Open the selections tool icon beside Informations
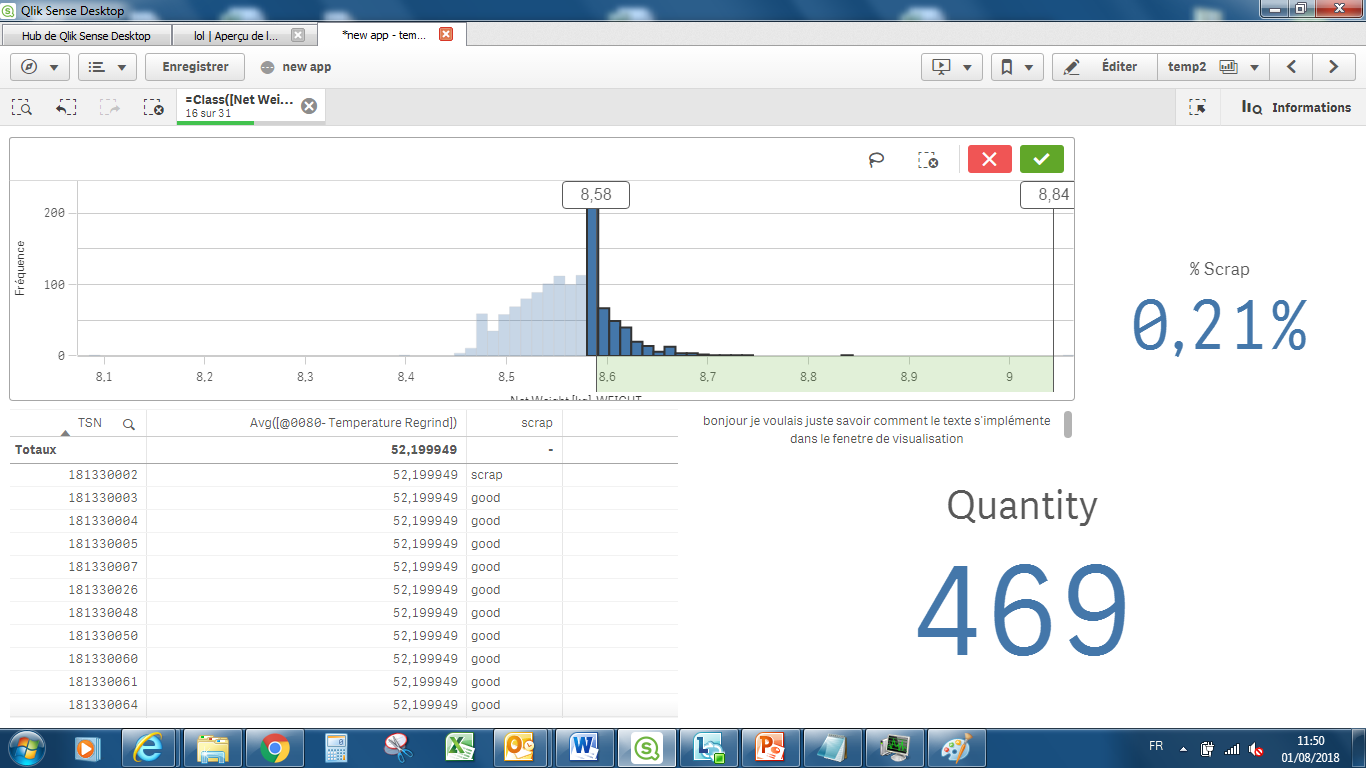The width and height of the screenshot is (1366, 768). (1197, 107)
